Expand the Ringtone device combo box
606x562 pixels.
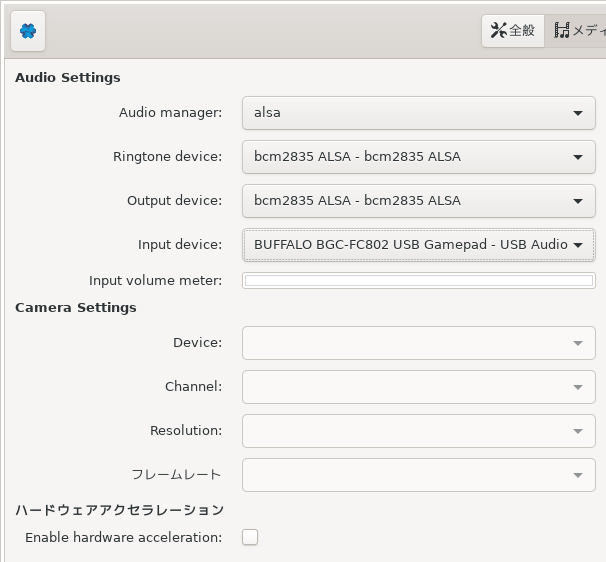(419, 157)
